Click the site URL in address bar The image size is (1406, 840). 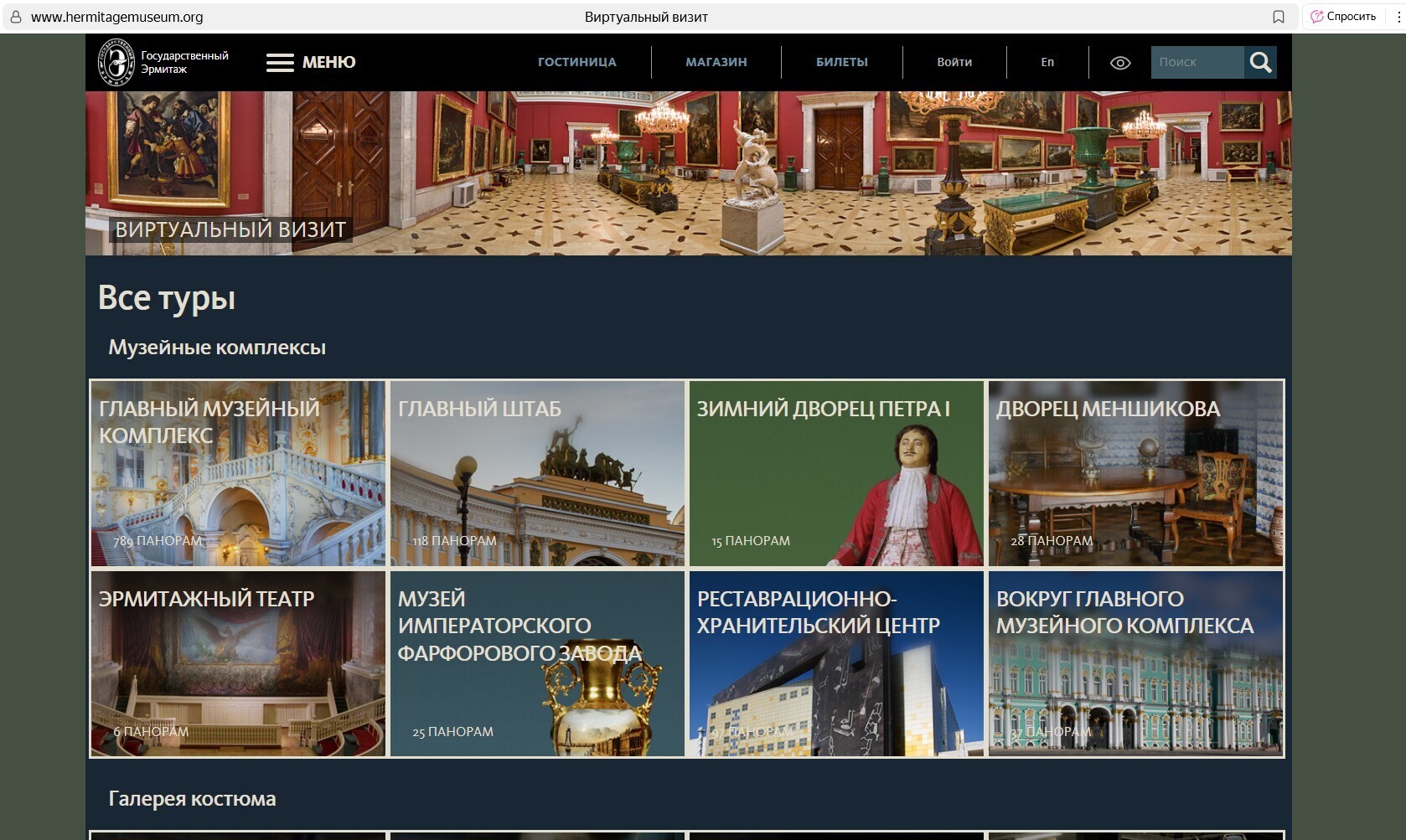pos(117,17)
